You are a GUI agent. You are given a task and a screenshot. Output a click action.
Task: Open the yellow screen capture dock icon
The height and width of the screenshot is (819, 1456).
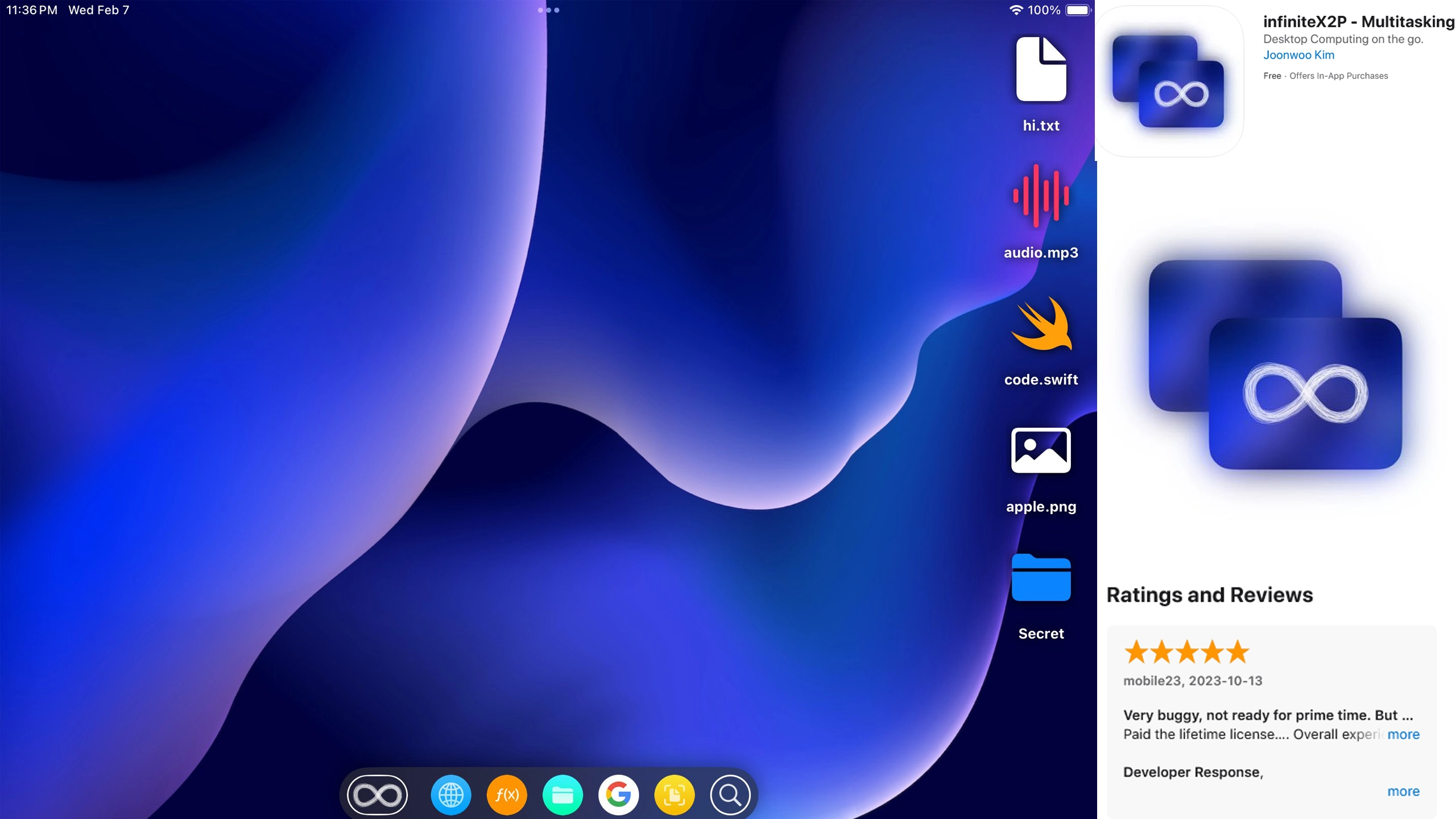[x=674, y=795]
